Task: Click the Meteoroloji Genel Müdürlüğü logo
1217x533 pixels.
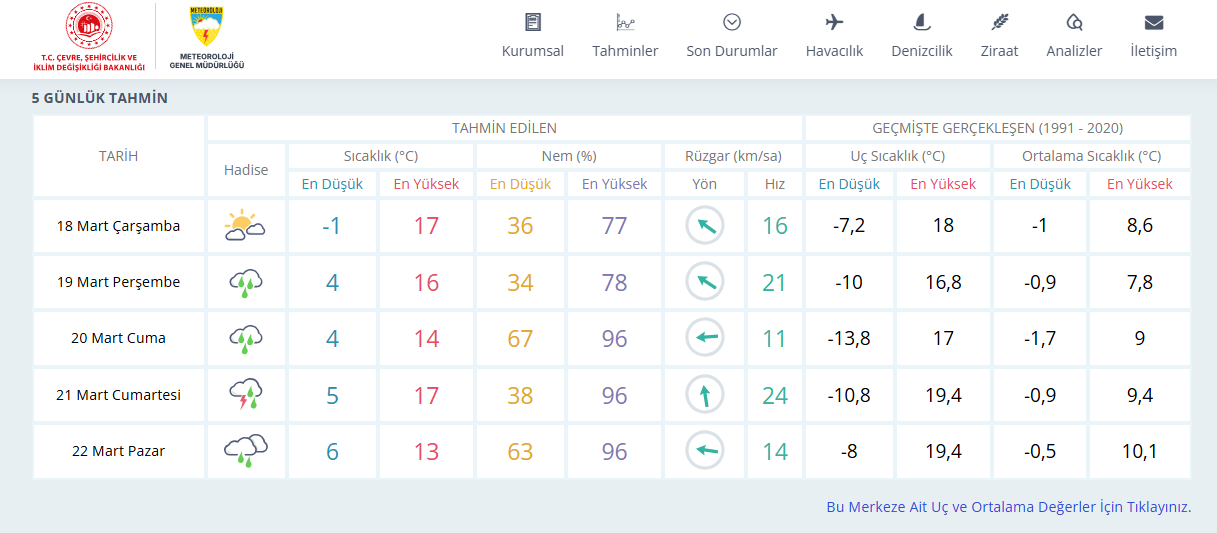Action: pyautogui.click(x=206, y=38)
